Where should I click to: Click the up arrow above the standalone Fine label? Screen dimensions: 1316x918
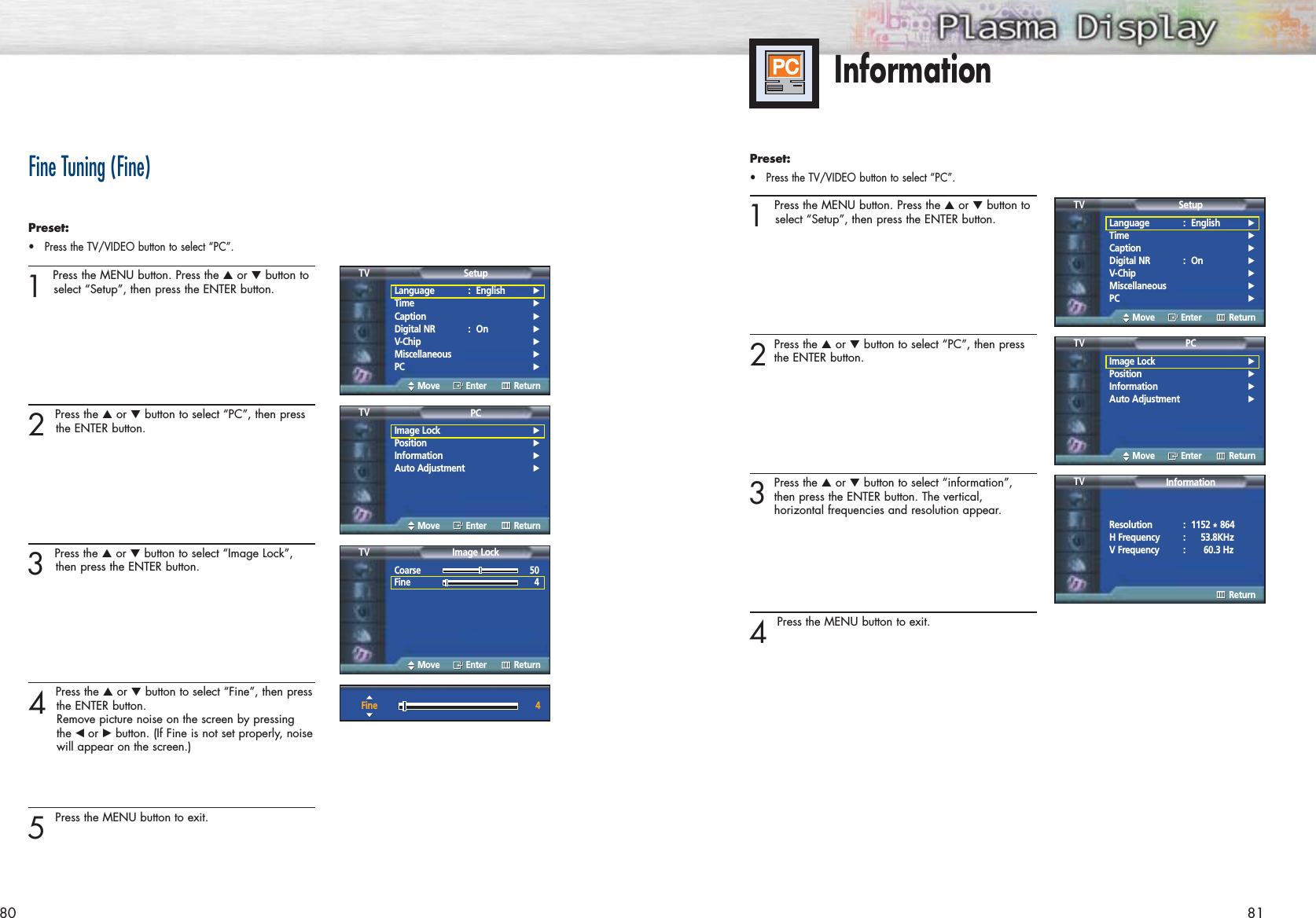point(369,696)
